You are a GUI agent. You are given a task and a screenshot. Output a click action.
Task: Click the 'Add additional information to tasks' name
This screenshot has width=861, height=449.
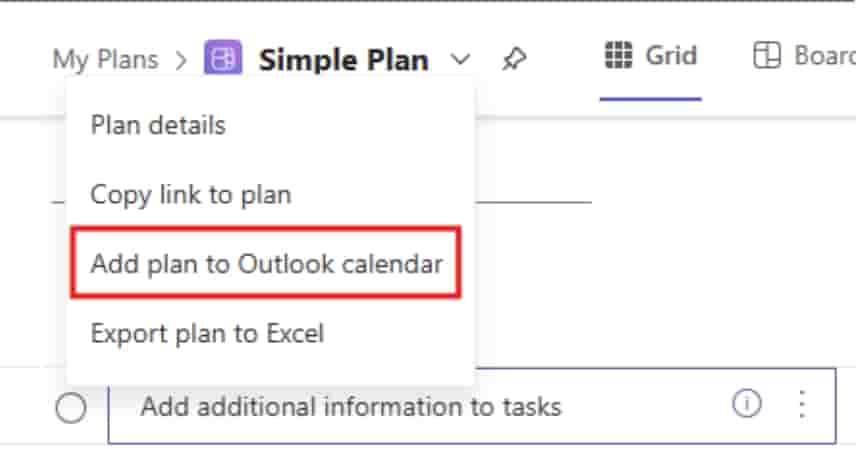[350, 407]
